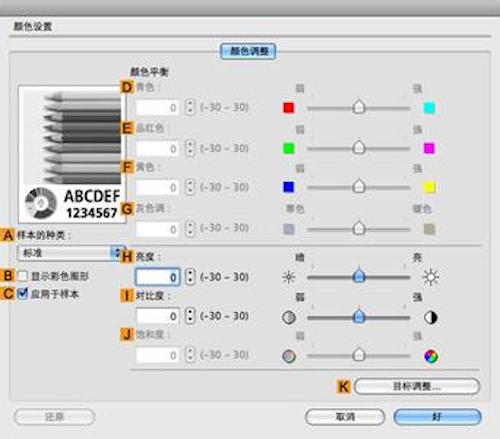This screenshot has width=500, height=439.
Task: Uncheck the 应用于样本 checkbox
Action: click(23, 294)
